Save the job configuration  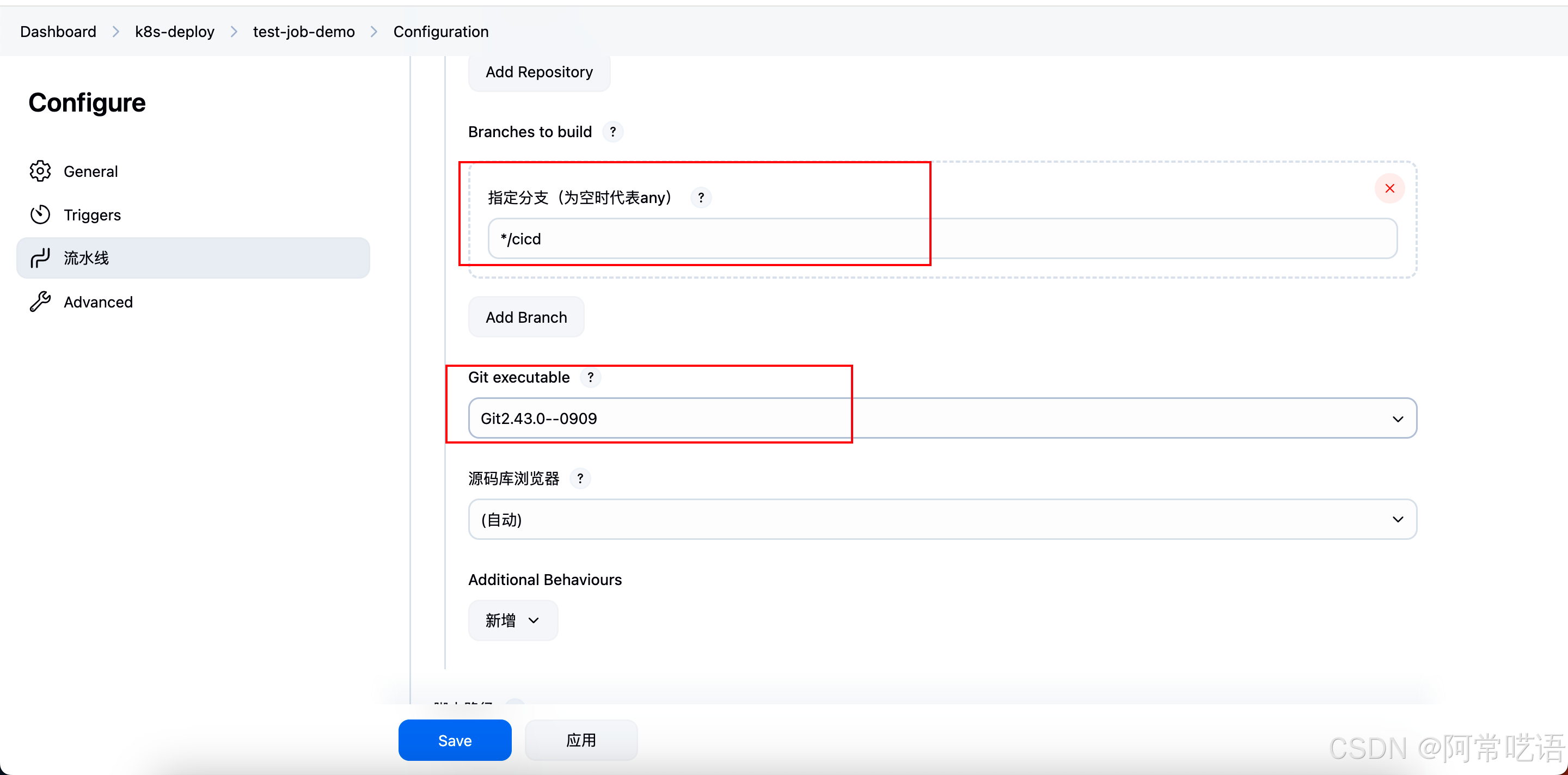[455, 740]
